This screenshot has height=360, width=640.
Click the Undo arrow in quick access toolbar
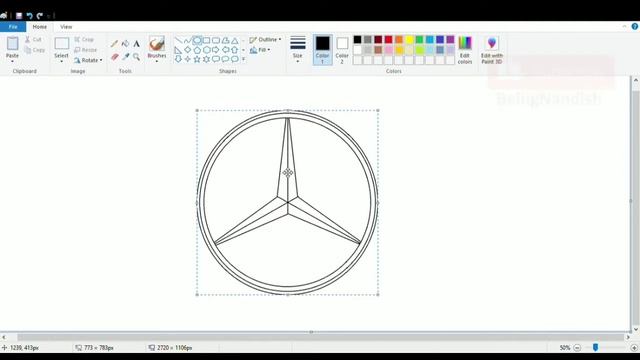tap(29, 16)
